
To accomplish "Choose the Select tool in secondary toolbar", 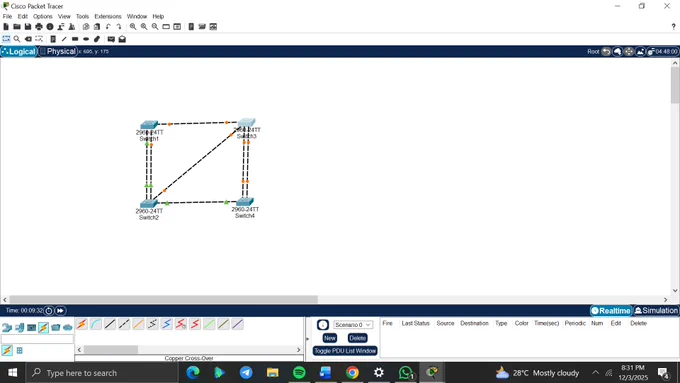I will 6,39.
